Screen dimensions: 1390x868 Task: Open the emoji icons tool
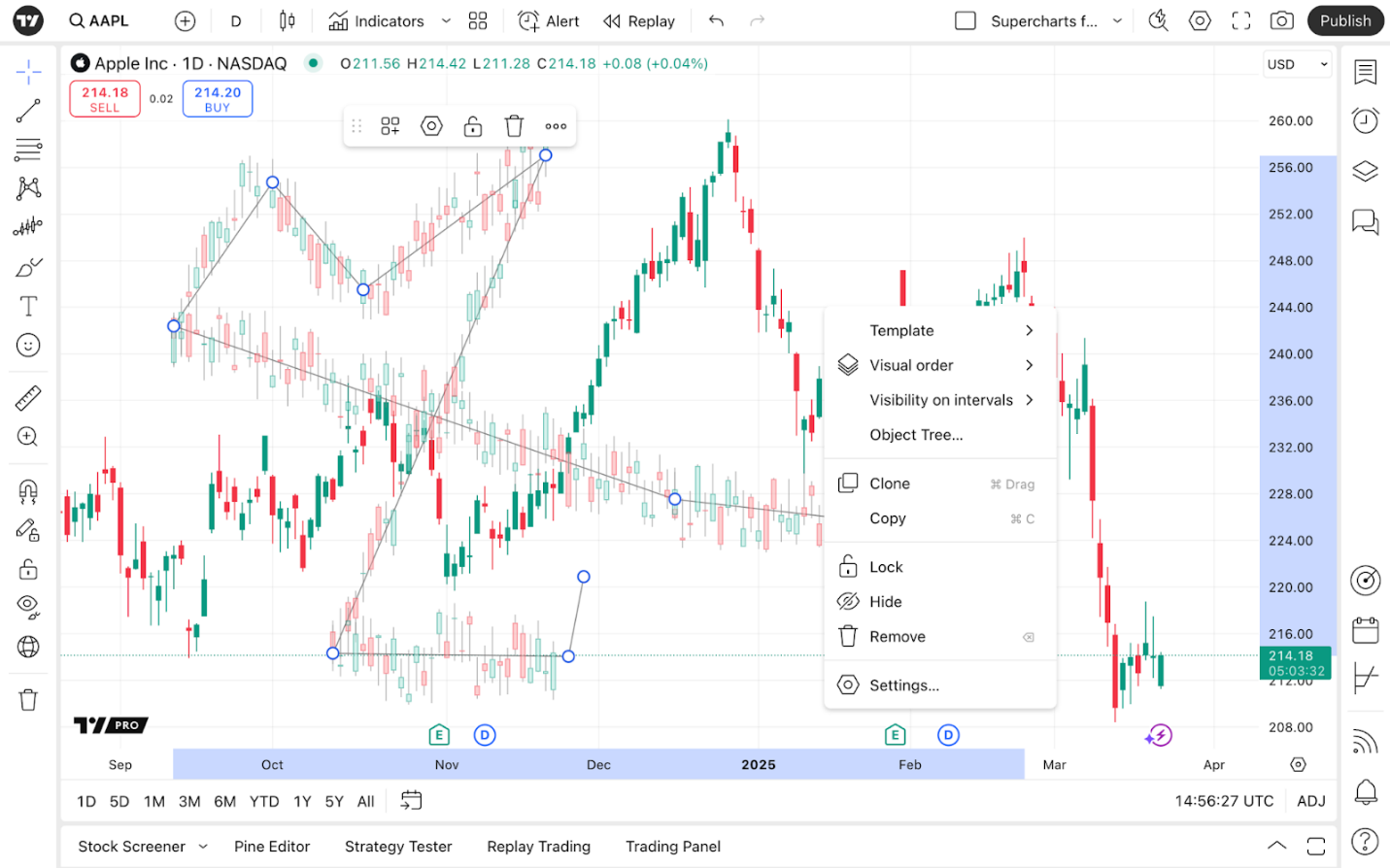(x=28, y=345)
